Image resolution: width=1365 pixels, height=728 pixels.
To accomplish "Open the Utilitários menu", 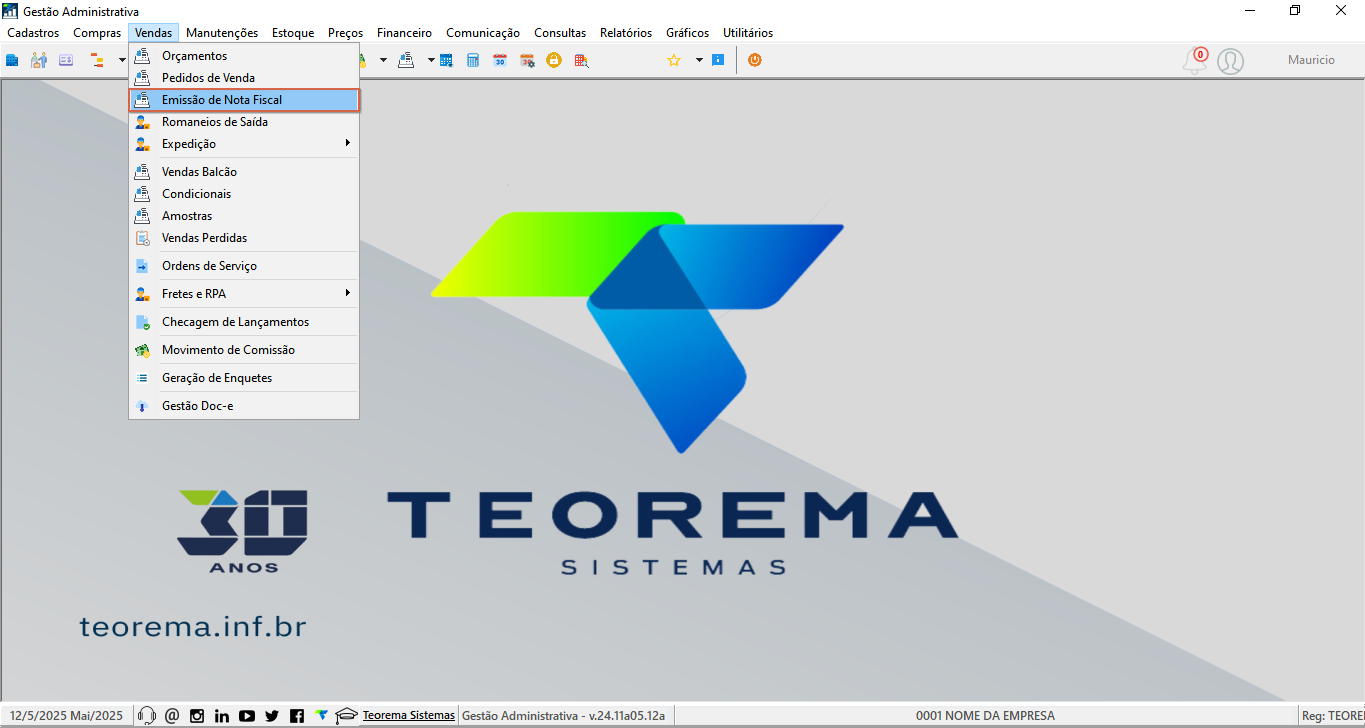I will coord(748,33).
